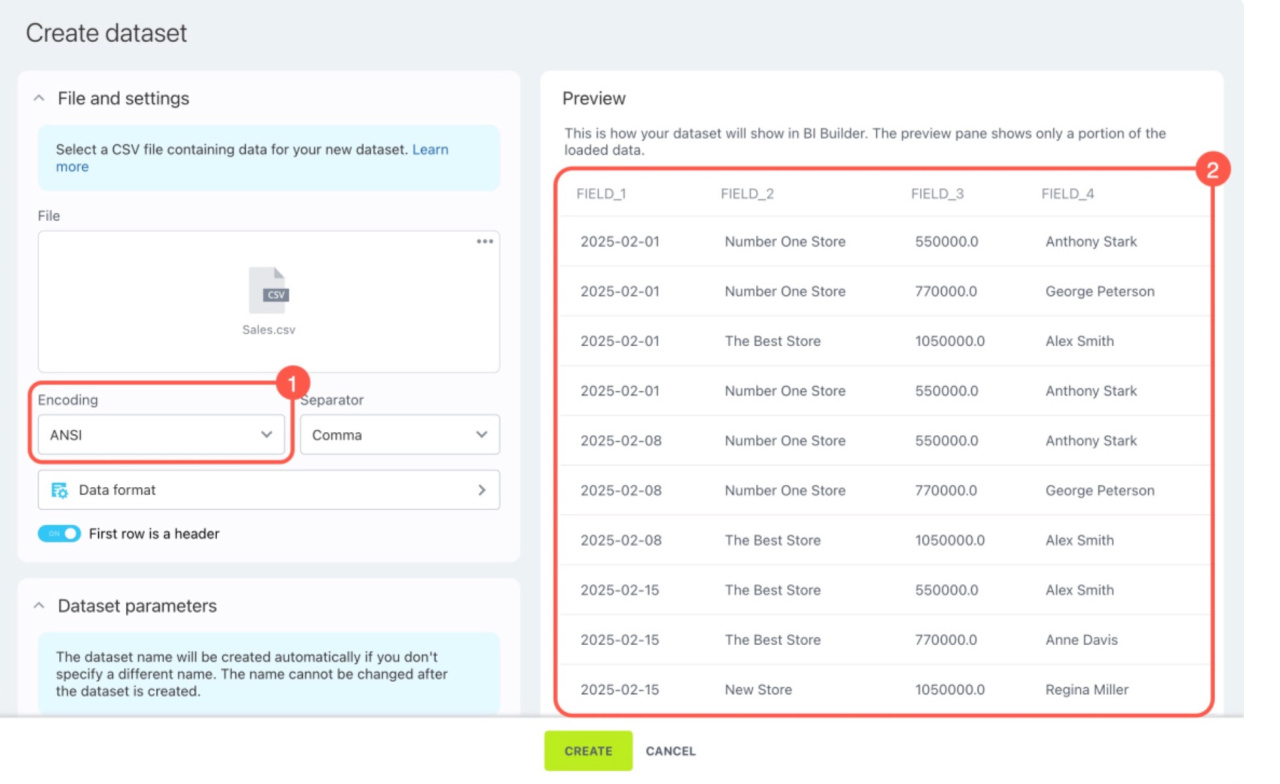The image size is (1280, 784).
Task: Click the FIELD_1 column header
Action: pyautogui.click(x=601, y=194)
